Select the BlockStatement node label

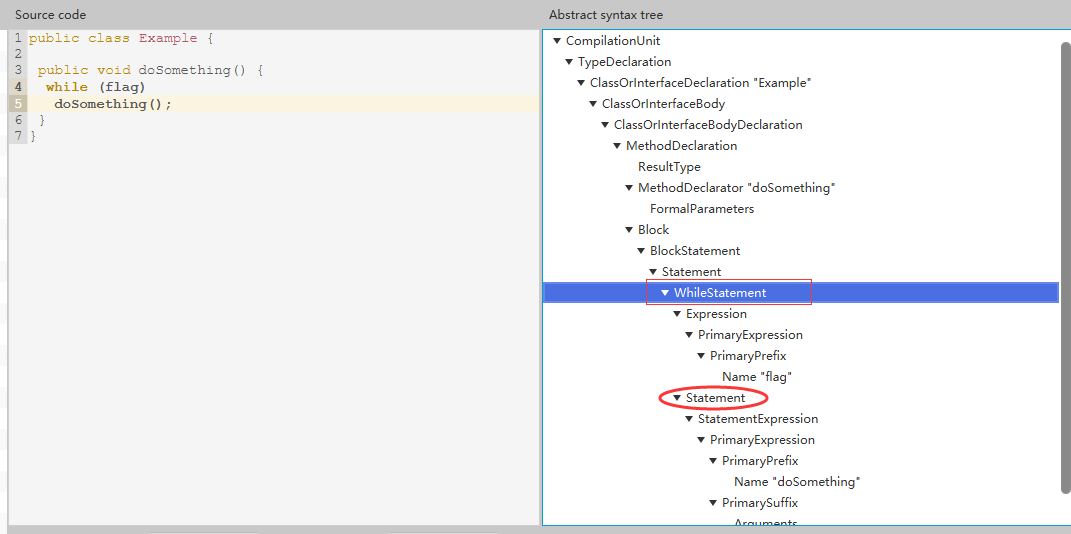pos(695,251)
